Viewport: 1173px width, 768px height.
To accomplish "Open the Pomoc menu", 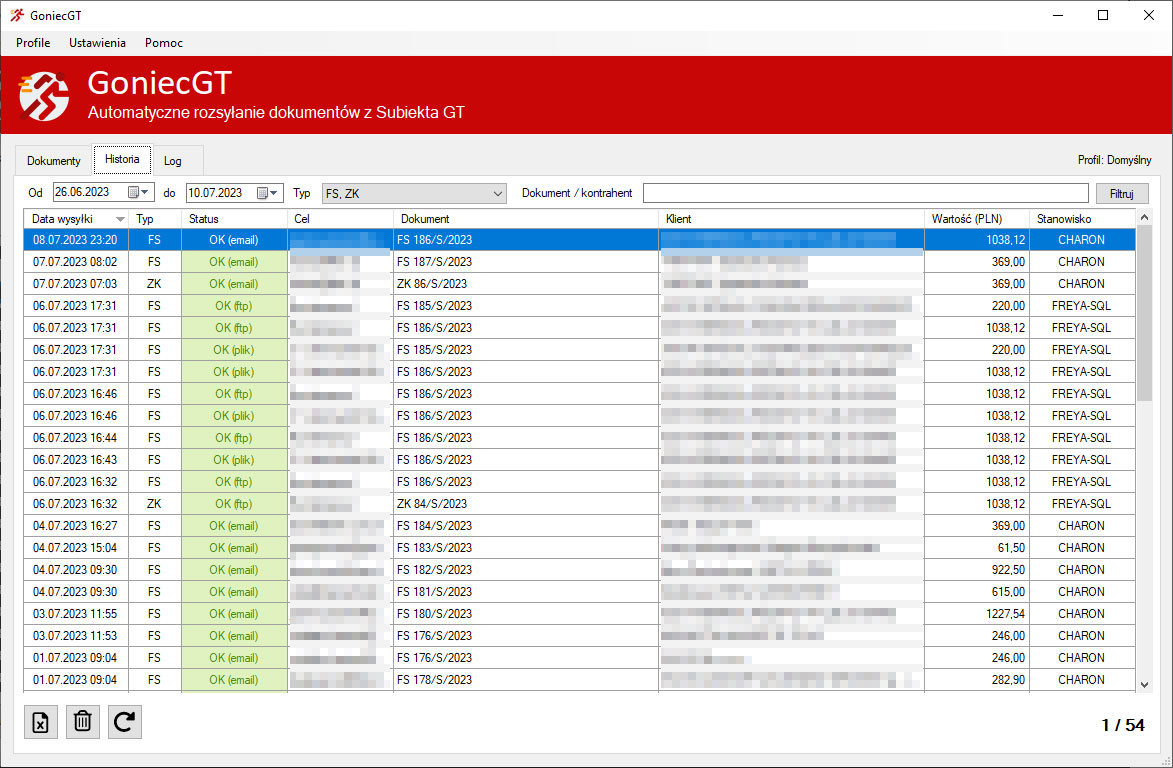I will click(x=164, y=43).
